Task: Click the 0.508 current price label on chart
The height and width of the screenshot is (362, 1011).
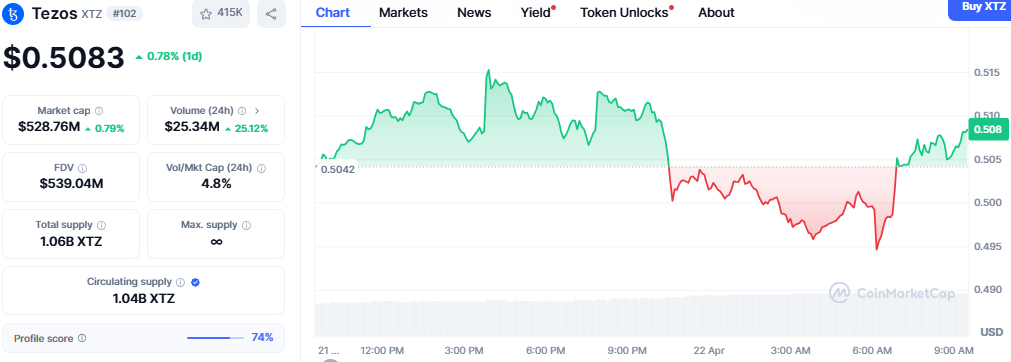Action: [988, 130]
